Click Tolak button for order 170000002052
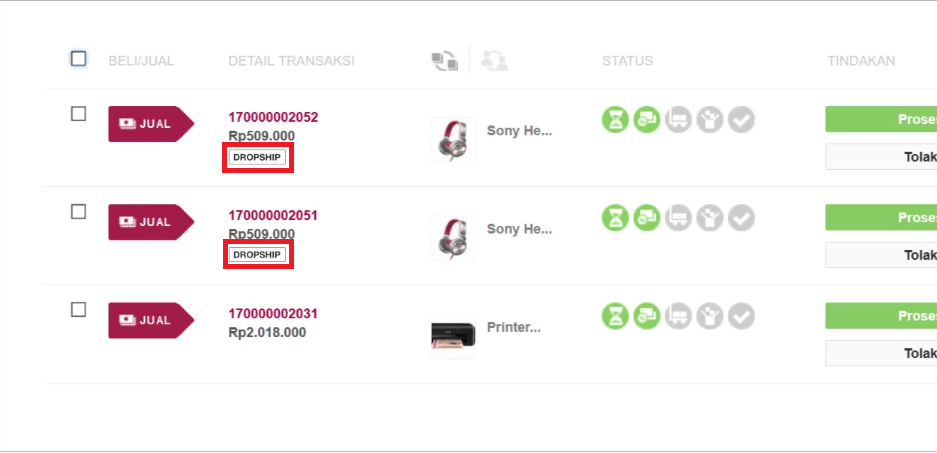Image resolution: width=937 pixels, height=453 pixels. (881, 157)
